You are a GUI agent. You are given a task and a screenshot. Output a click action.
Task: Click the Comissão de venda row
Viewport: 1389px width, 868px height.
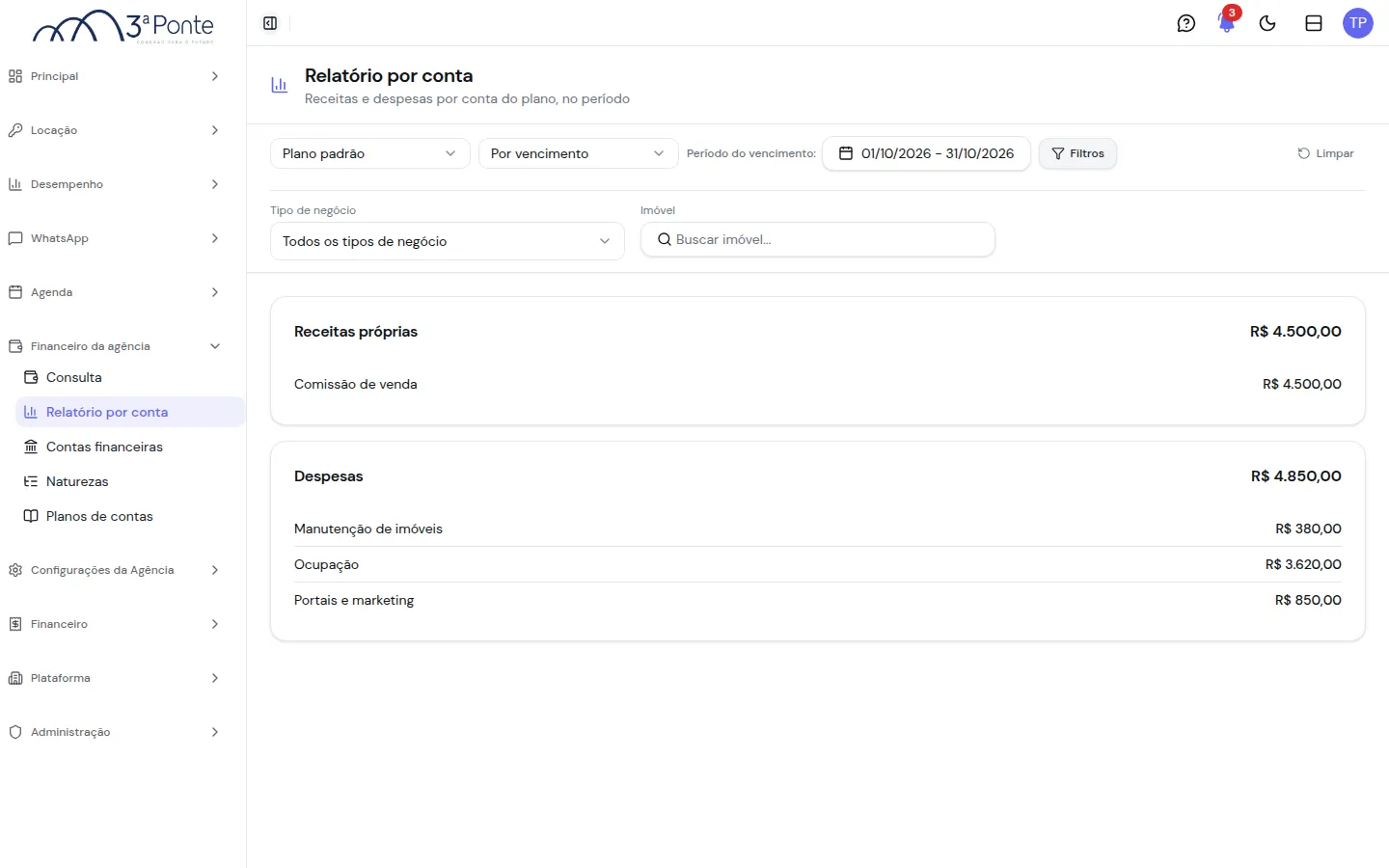(x=818, y=384)
